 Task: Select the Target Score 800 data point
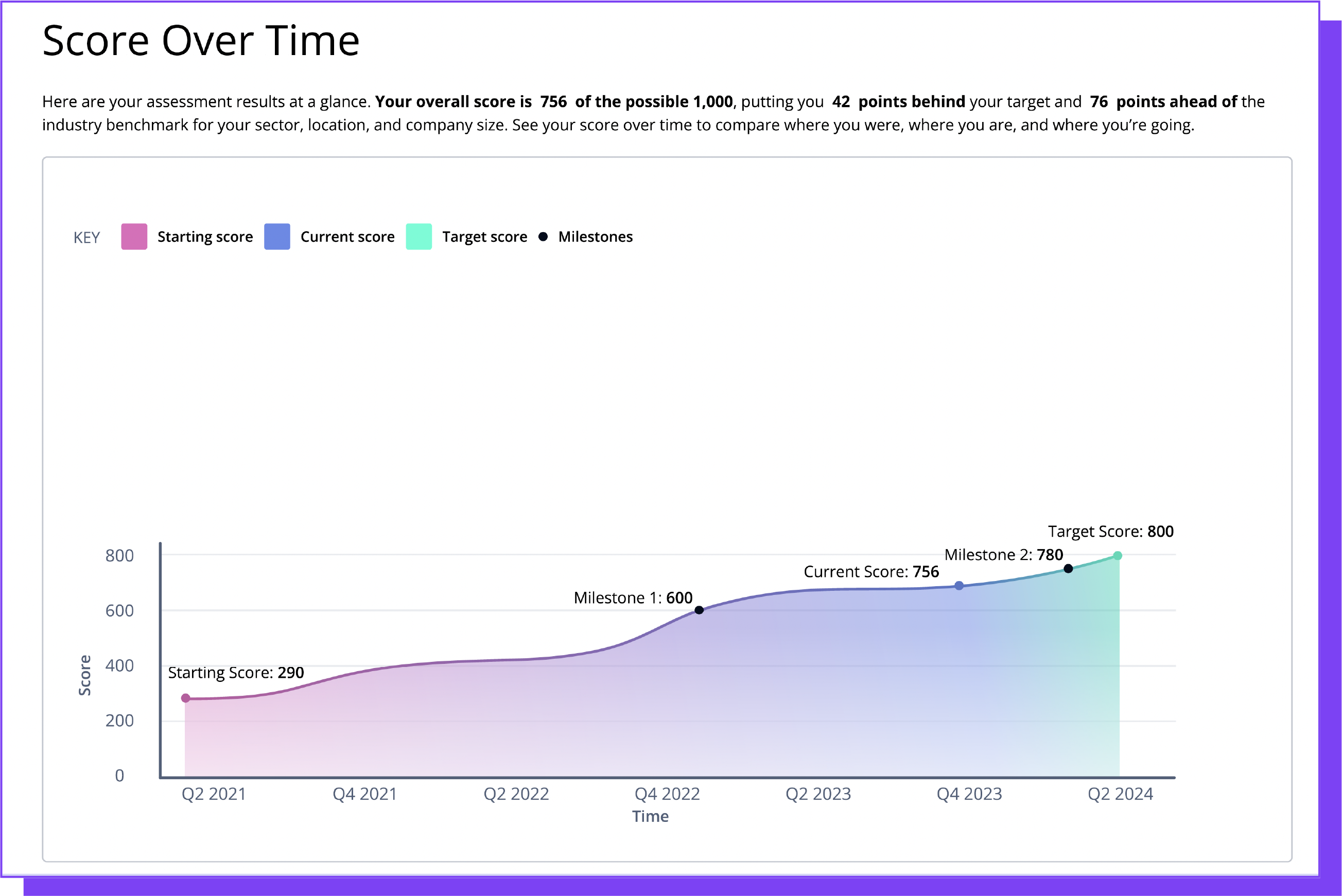pos(1118,555)
